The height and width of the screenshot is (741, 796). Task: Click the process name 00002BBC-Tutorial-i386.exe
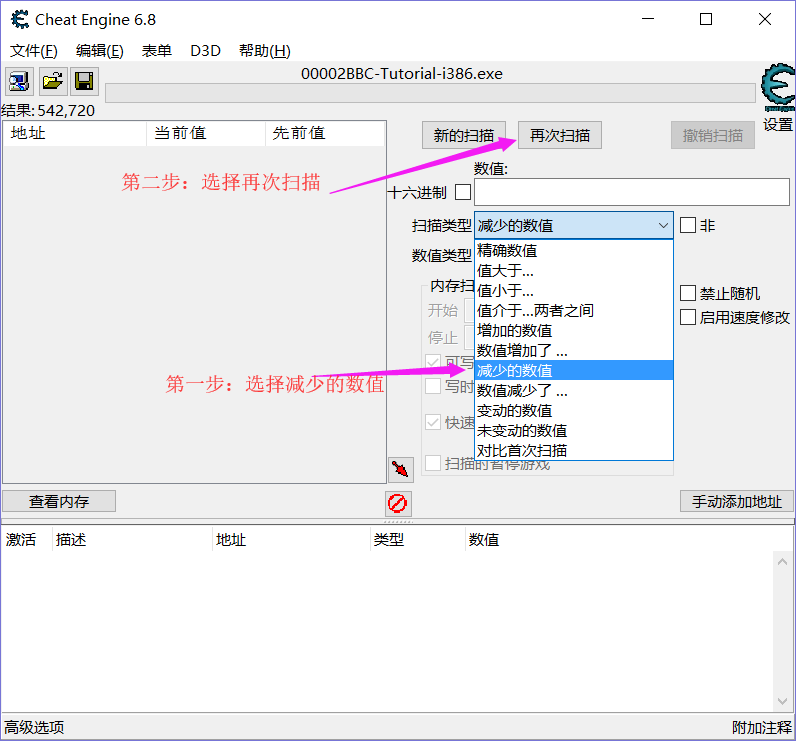(402, 74)
